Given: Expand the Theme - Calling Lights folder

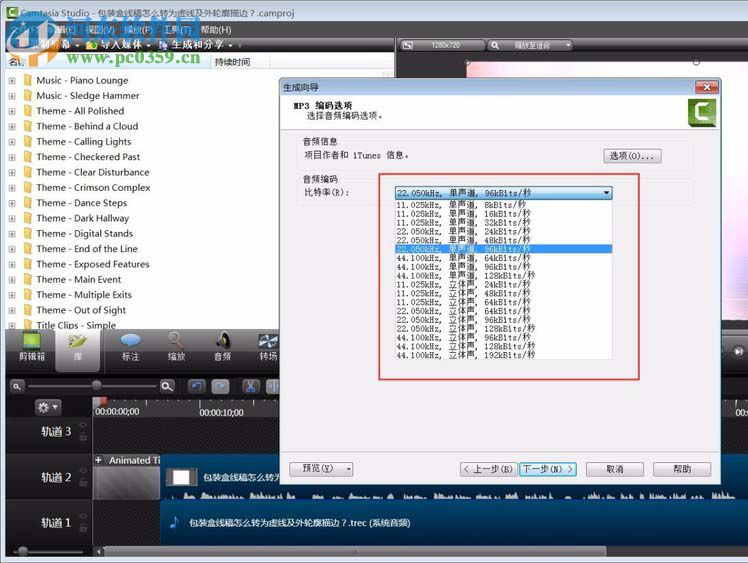Looking at the screenshot, I should point(12,142).
